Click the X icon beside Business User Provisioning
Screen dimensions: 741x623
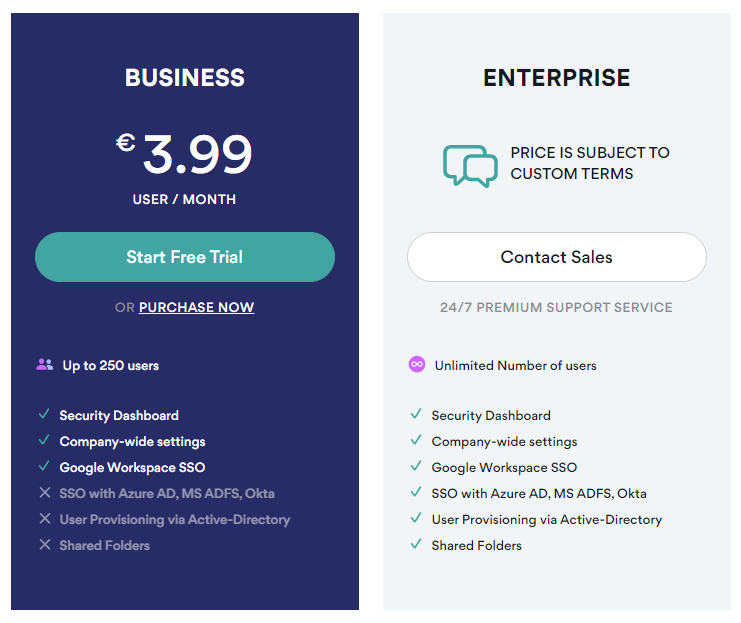(x=45, y=519)
